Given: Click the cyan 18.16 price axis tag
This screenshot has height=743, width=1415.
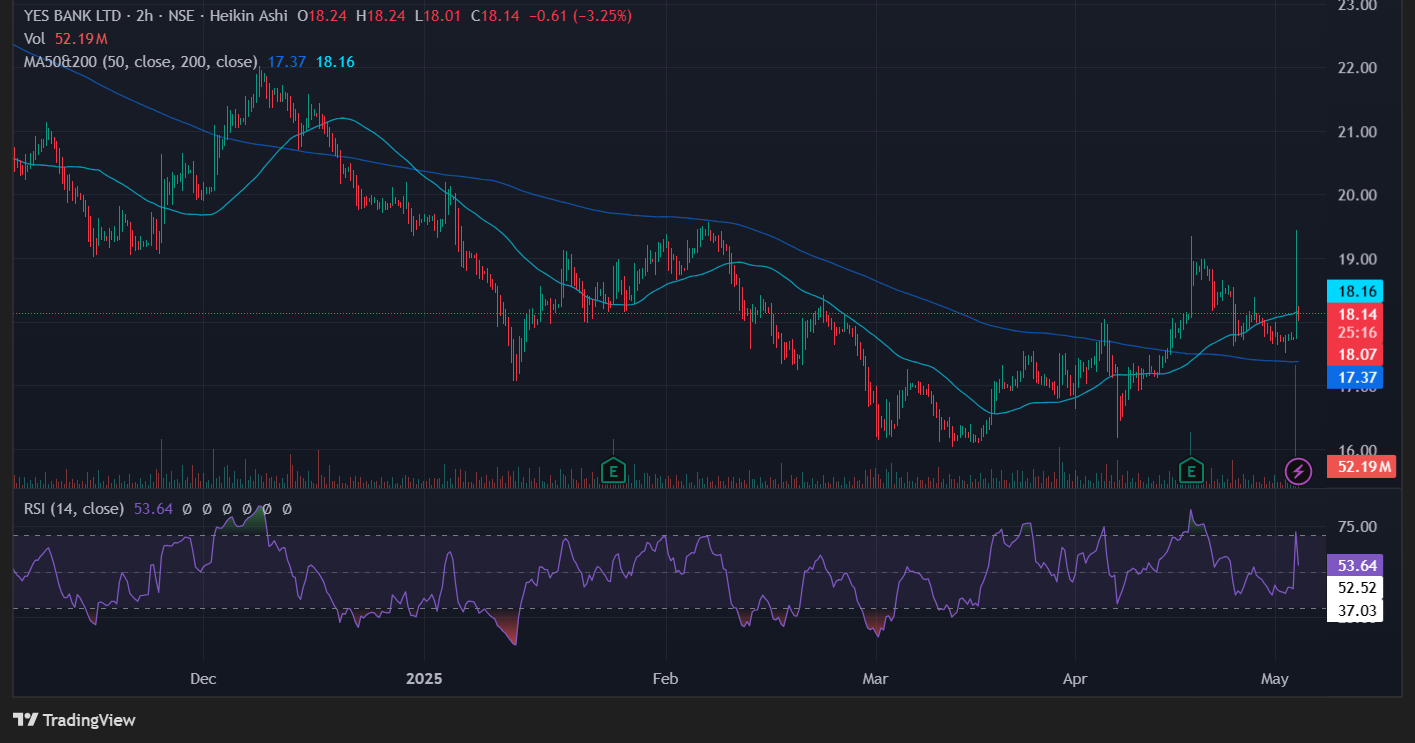Looking at the screenshot, I should coord(1354,292).
